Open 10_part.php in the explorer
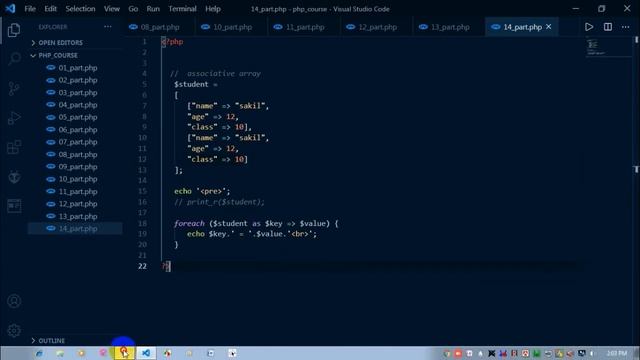640x360 pixels. click(78, 179)
